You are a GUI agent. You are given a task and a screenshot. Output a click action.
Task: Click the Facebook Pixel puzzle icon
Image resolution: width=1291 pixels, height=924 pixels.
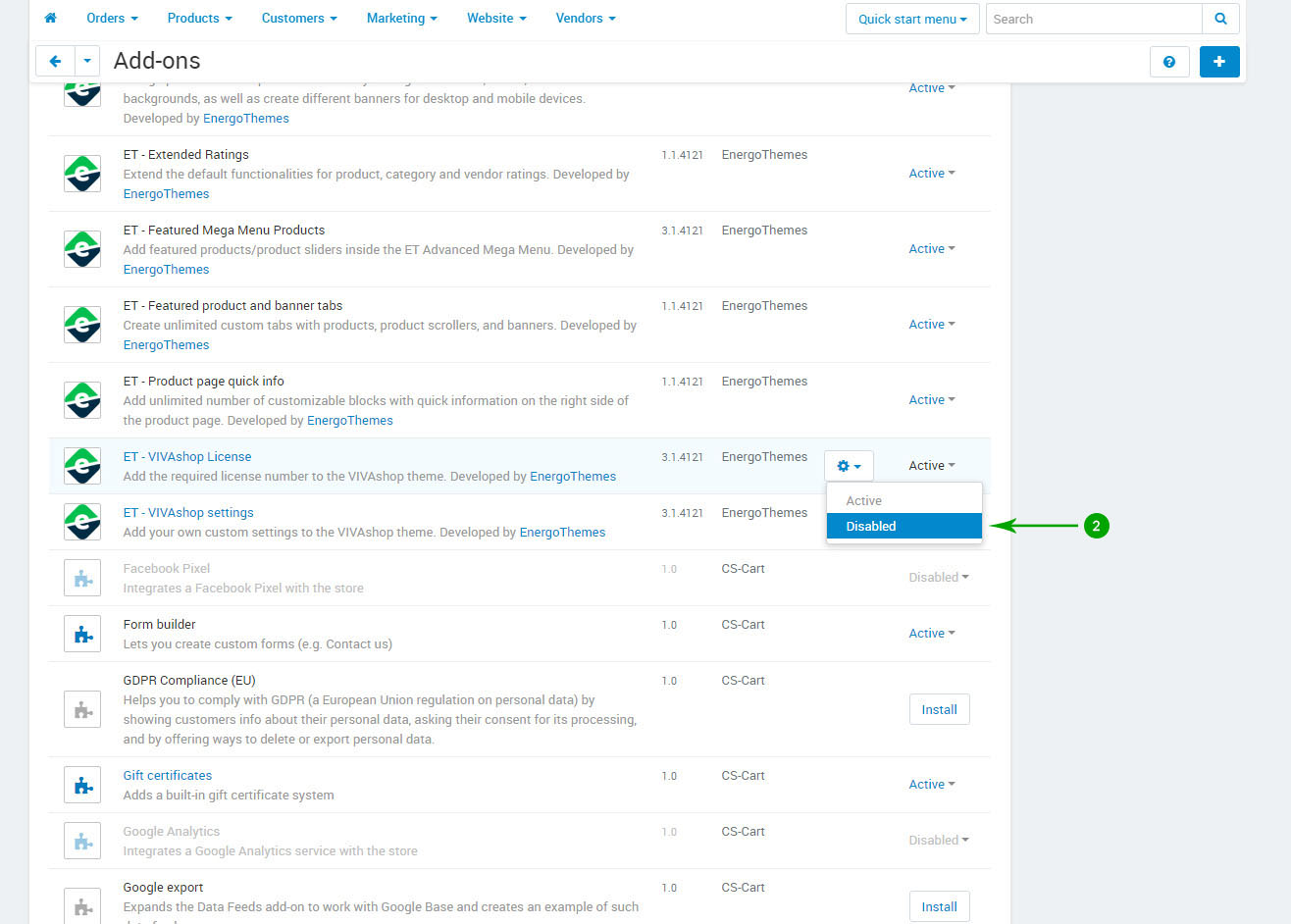82,578
